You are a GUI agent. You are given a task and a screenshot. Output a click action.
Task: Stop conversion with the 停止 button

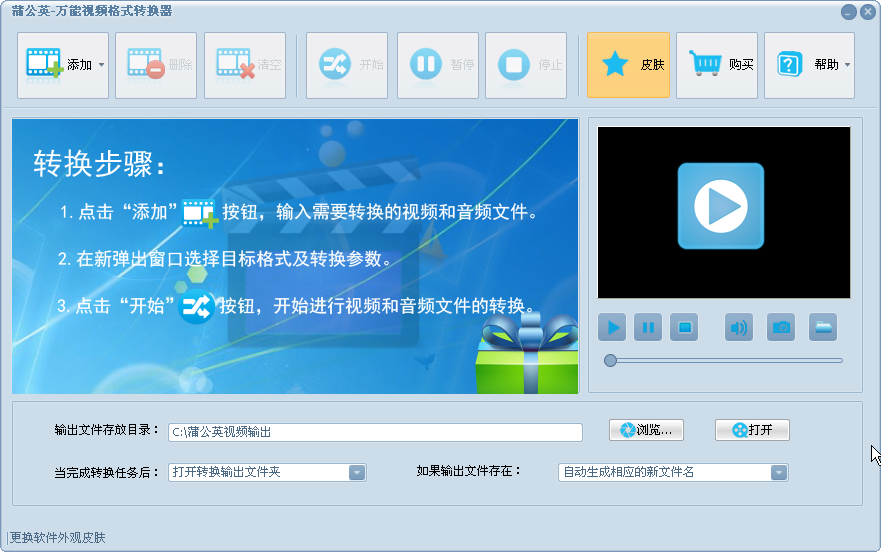click(526, 65)
